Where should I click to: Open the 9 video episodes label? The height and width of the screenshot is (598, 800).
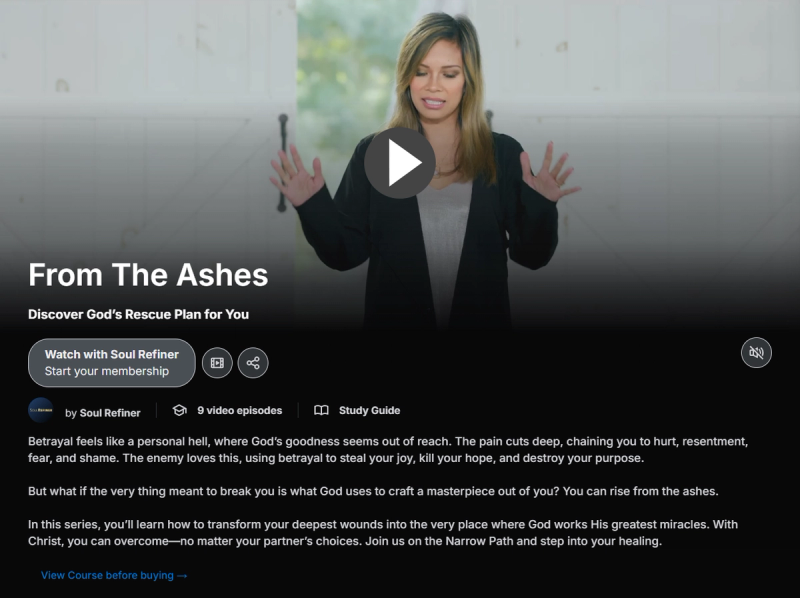click(x=239, y=410)
